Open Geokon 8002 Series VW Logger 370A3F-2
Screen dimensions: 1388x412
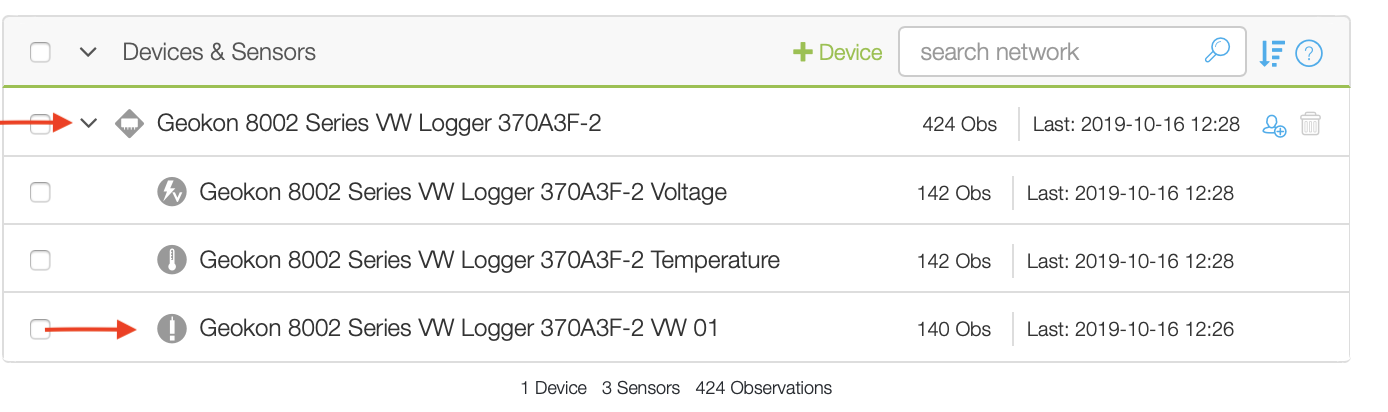pyautogui.click(x=379, y=123)
